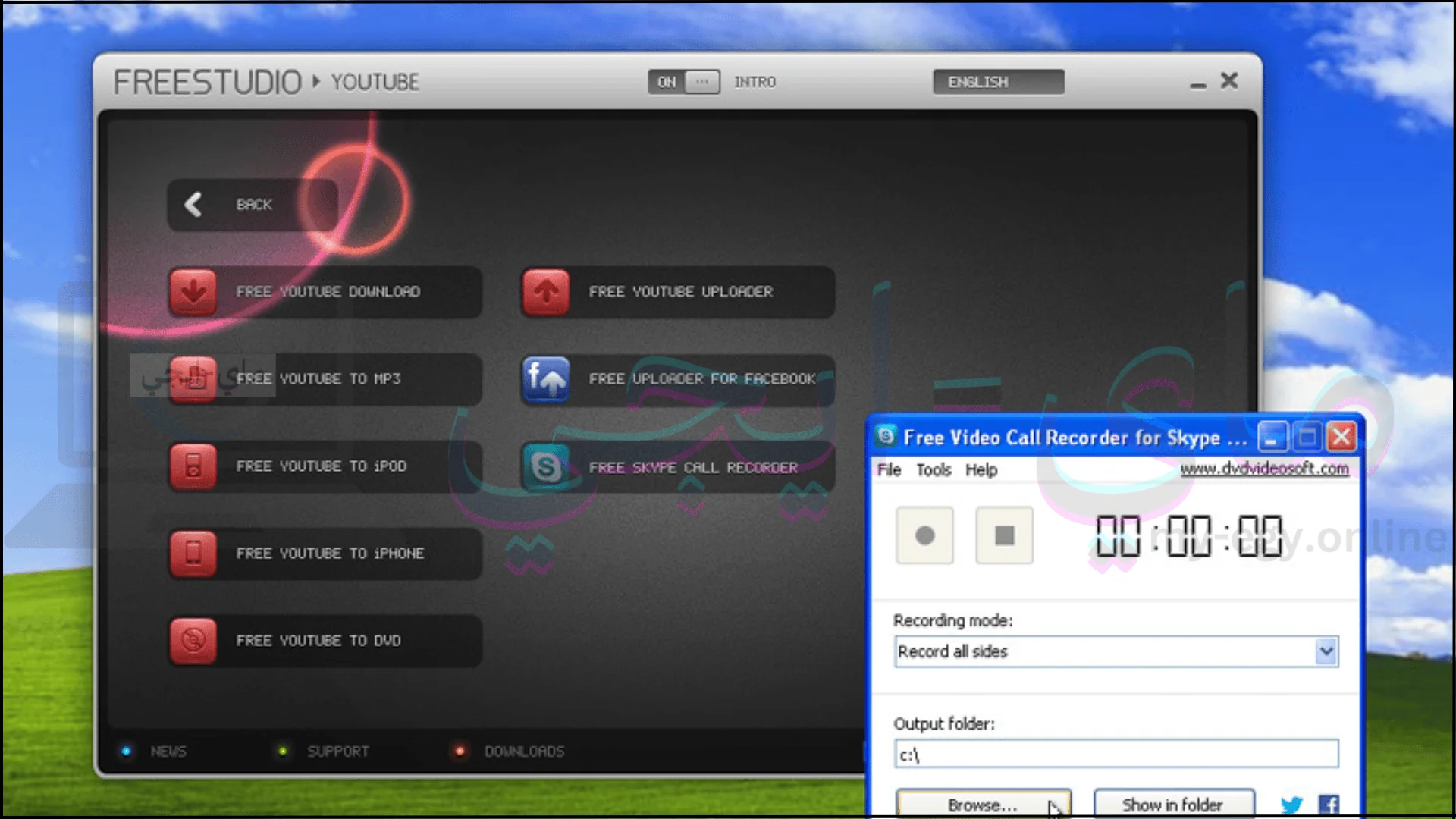Click the Free YouTube Uploader up-arrow icon
1456x819 pixels.
point(546,292)
